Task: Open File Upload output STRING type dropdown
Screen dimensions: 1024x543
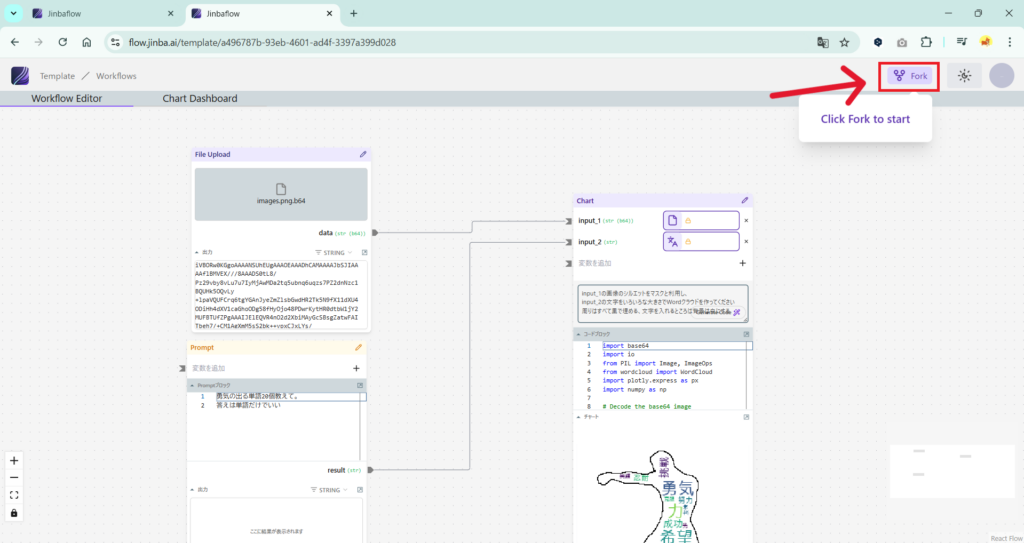Action: point(333,253)
